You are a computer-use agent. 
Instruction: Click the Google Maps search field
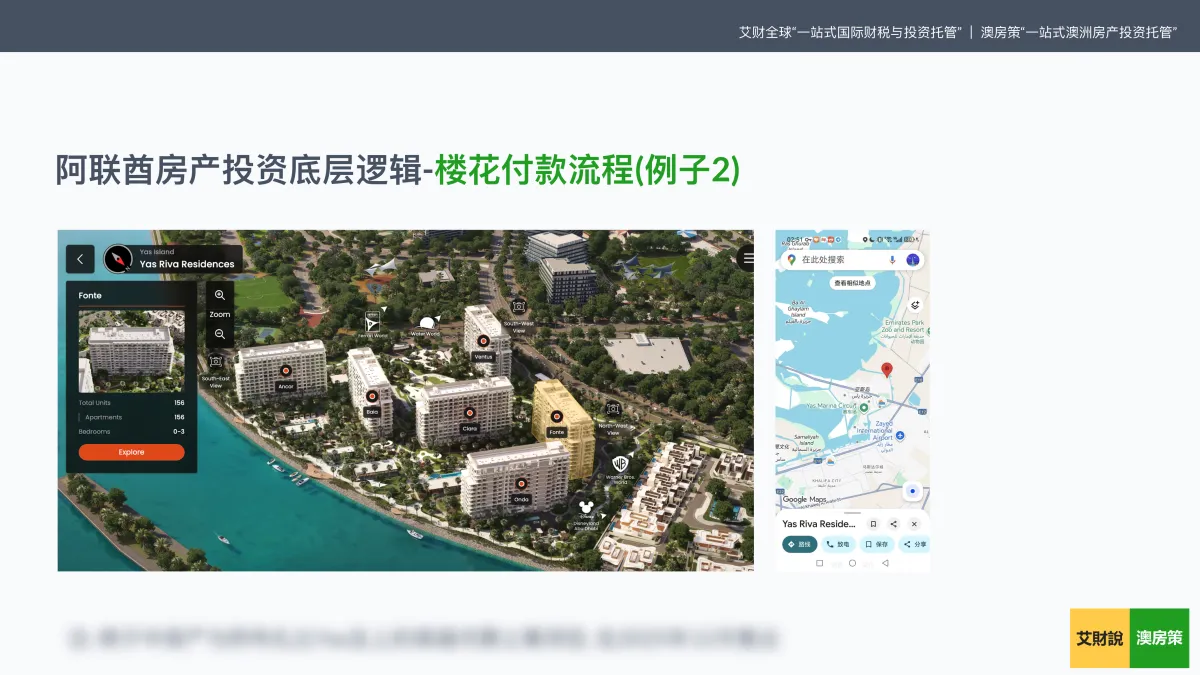pyautogui.click(x=852, y=259)
